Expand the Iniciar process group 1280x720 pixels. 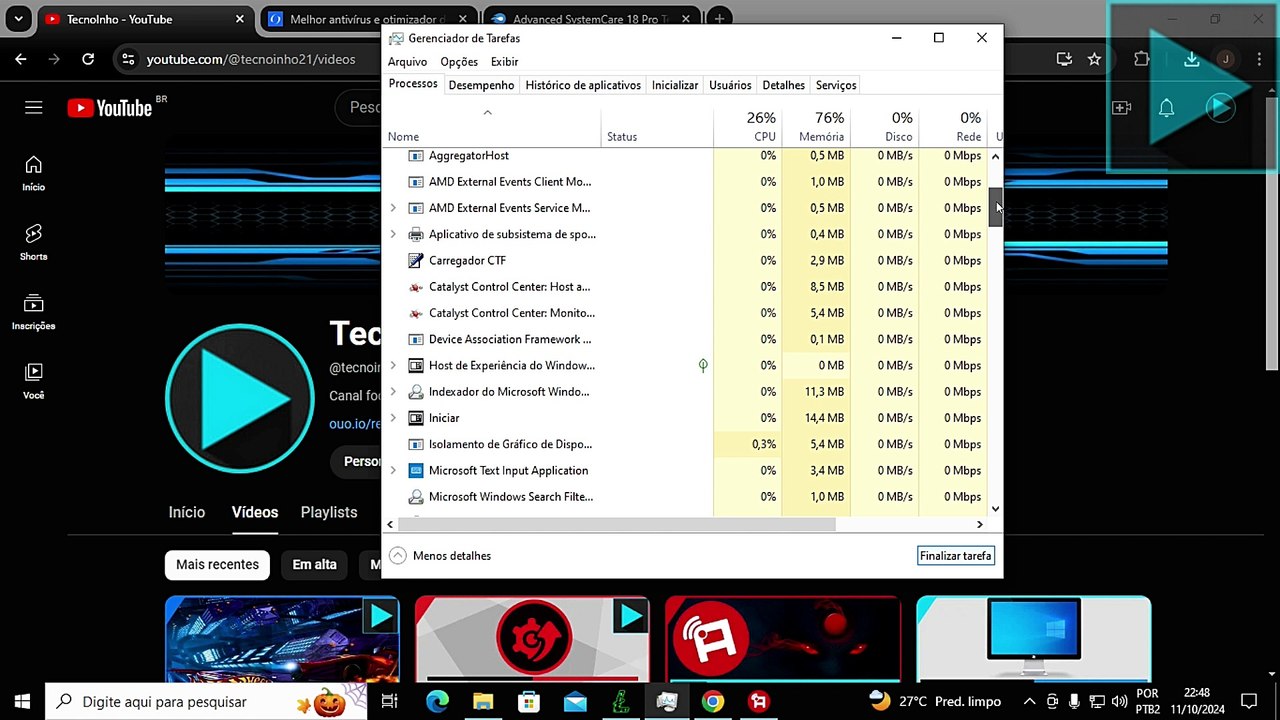click(393, 418)
